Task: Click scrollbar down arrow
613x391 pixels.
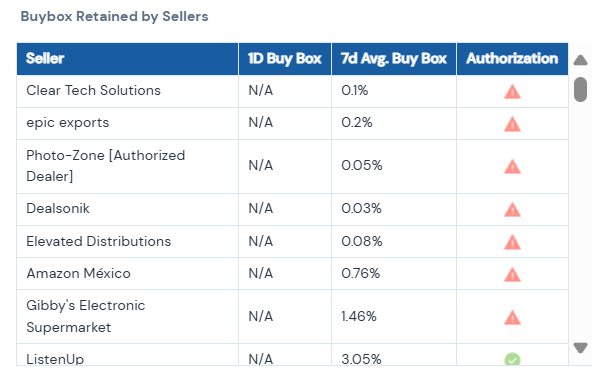Action: (x=580, y=348)
